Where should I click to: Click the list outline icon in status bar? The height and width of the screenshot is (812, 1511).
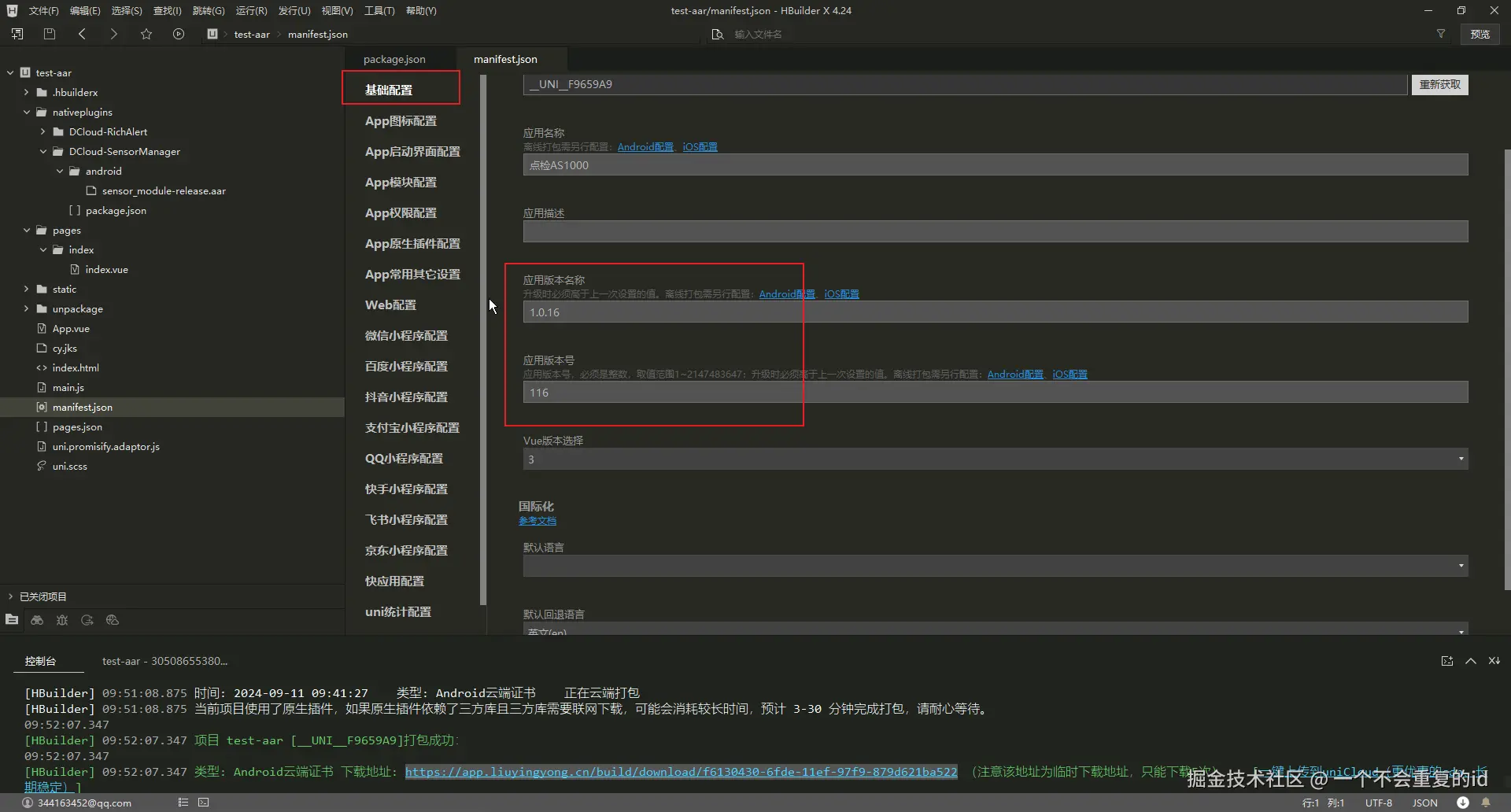pos(183,803)
